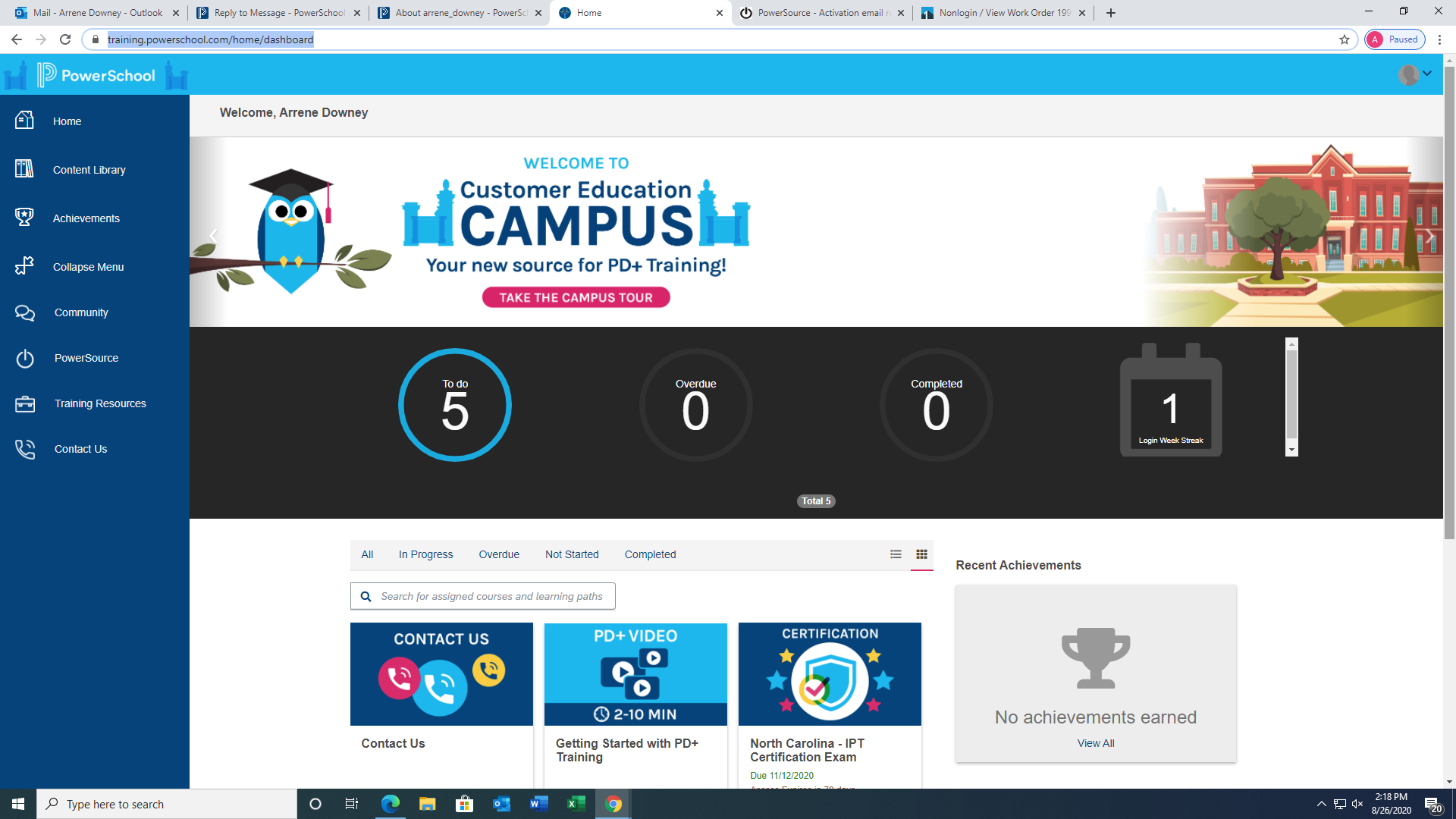
Task: Open the Completed courses tab
Action: coord(649,554)
